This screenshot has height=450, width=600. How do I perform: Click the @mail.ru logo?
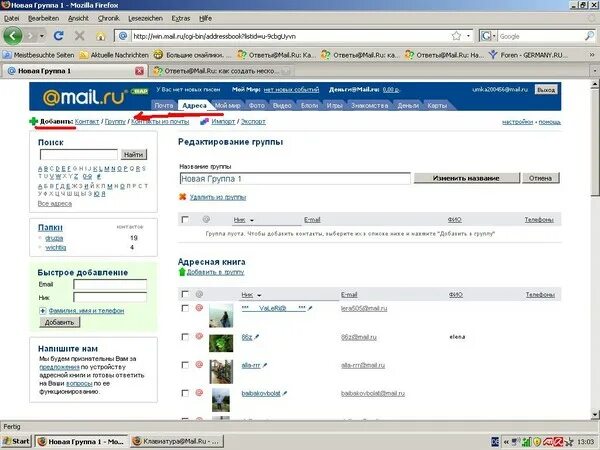click(x=85, y=97)
